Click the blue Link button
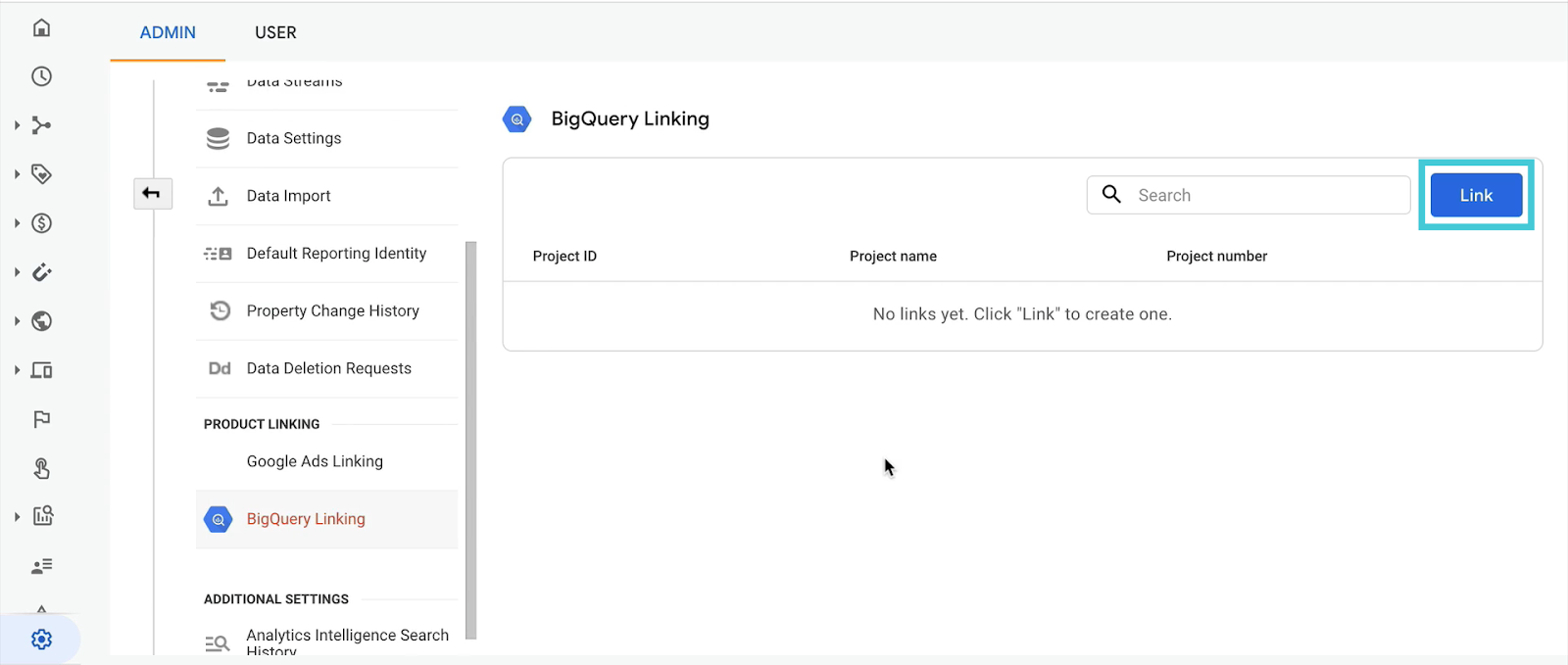The width and height of the screenshot is (1568, 665). coord(1476,195)
